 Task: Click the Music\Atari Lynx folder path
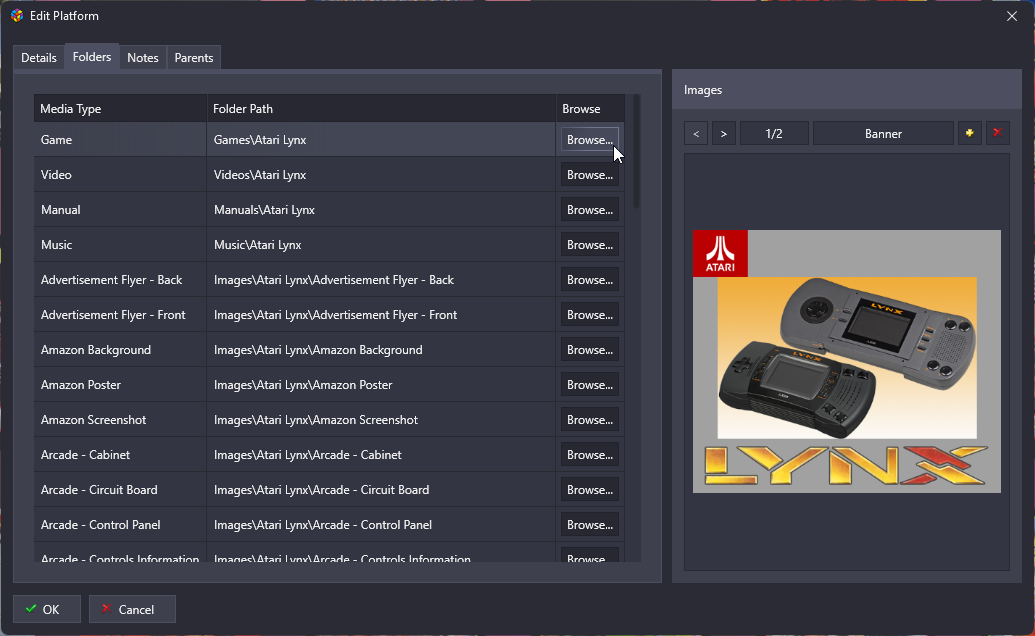[x=257, y=245]
